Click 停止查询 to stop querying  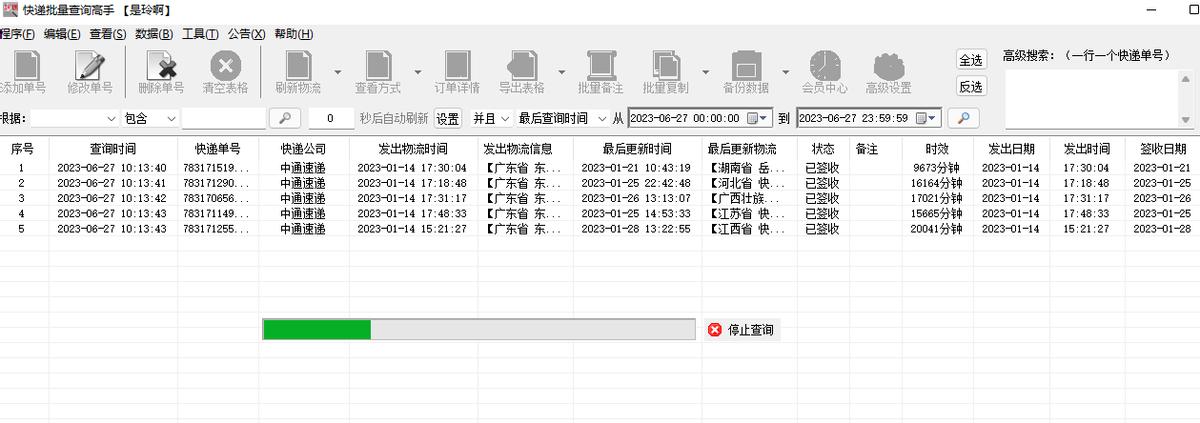click(x=741, y=330)
